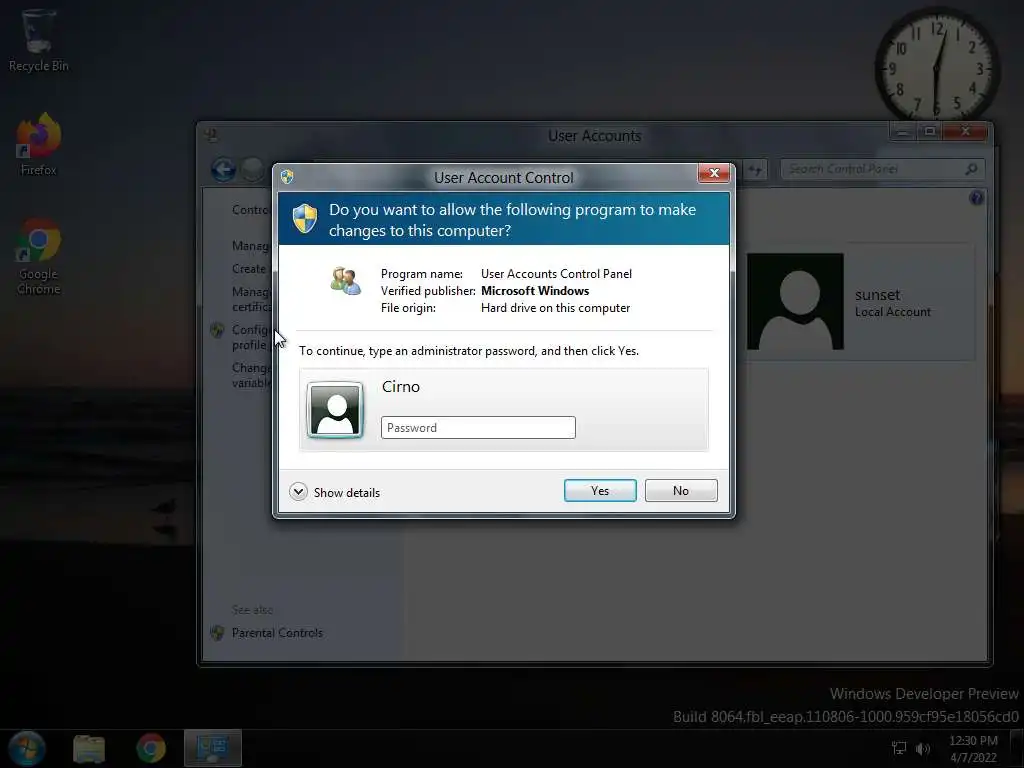Click the Back arrow in User Accounts window
Viewport: 1024px width, 768px height.
click(x=223, y=170)
